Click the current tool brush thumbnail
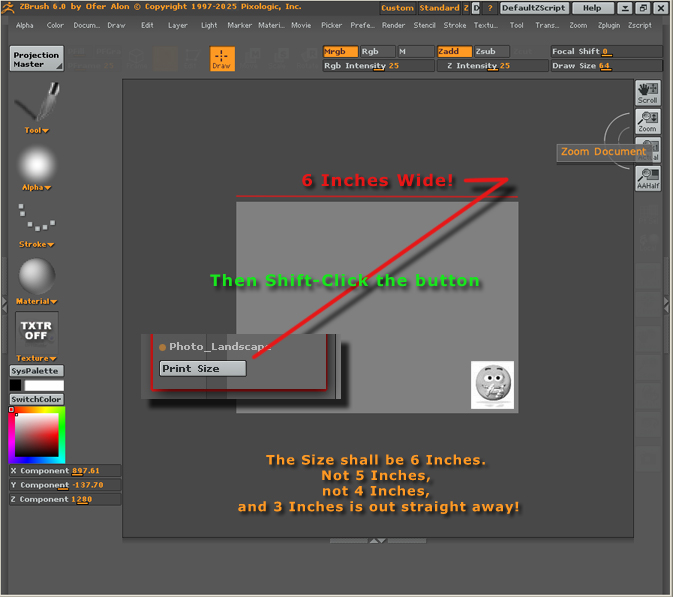Viewport: 673px width, 597px height. click(x=37, y=102)
